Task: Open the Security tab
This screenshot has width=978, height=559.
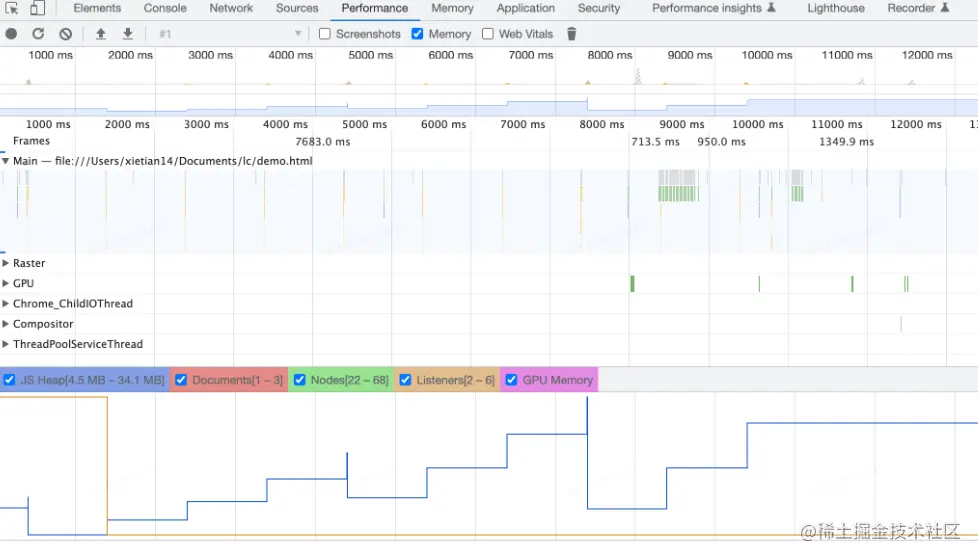Action: click(599, 8)
